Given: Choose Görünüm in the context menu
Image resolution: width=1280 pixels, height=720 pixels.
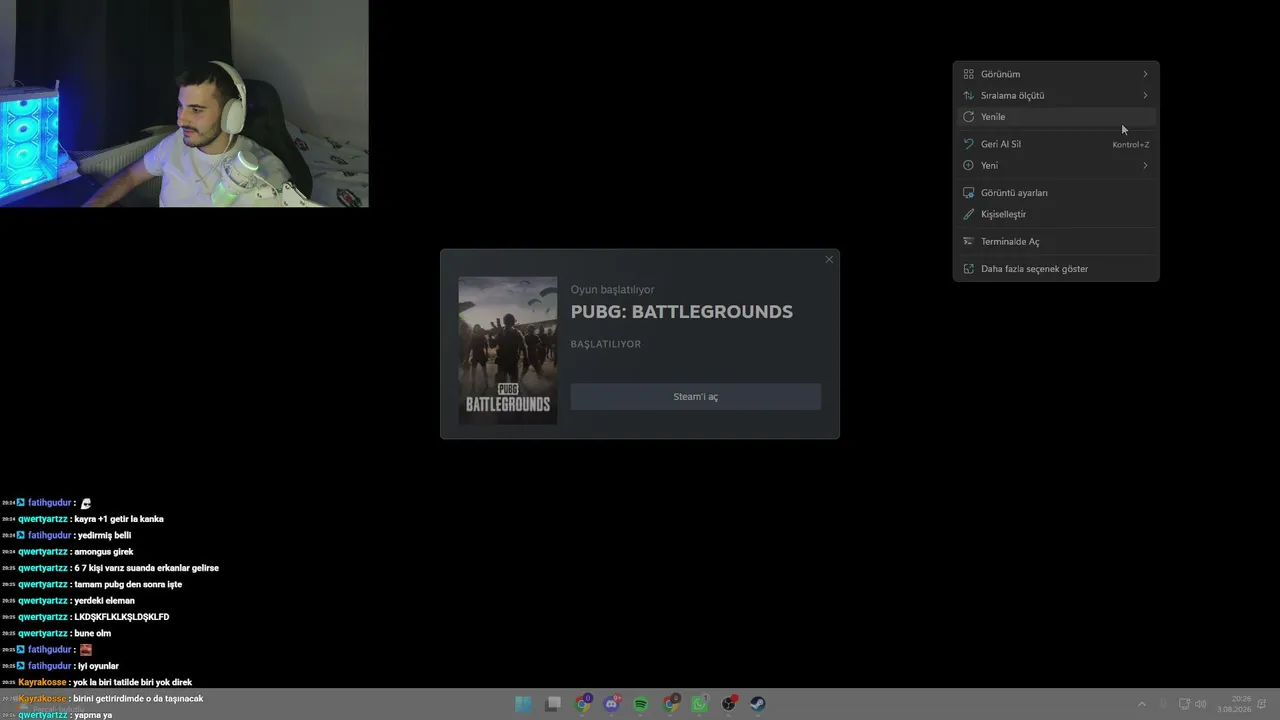Looking at the screenshot, I should [x=1056, y=74].
